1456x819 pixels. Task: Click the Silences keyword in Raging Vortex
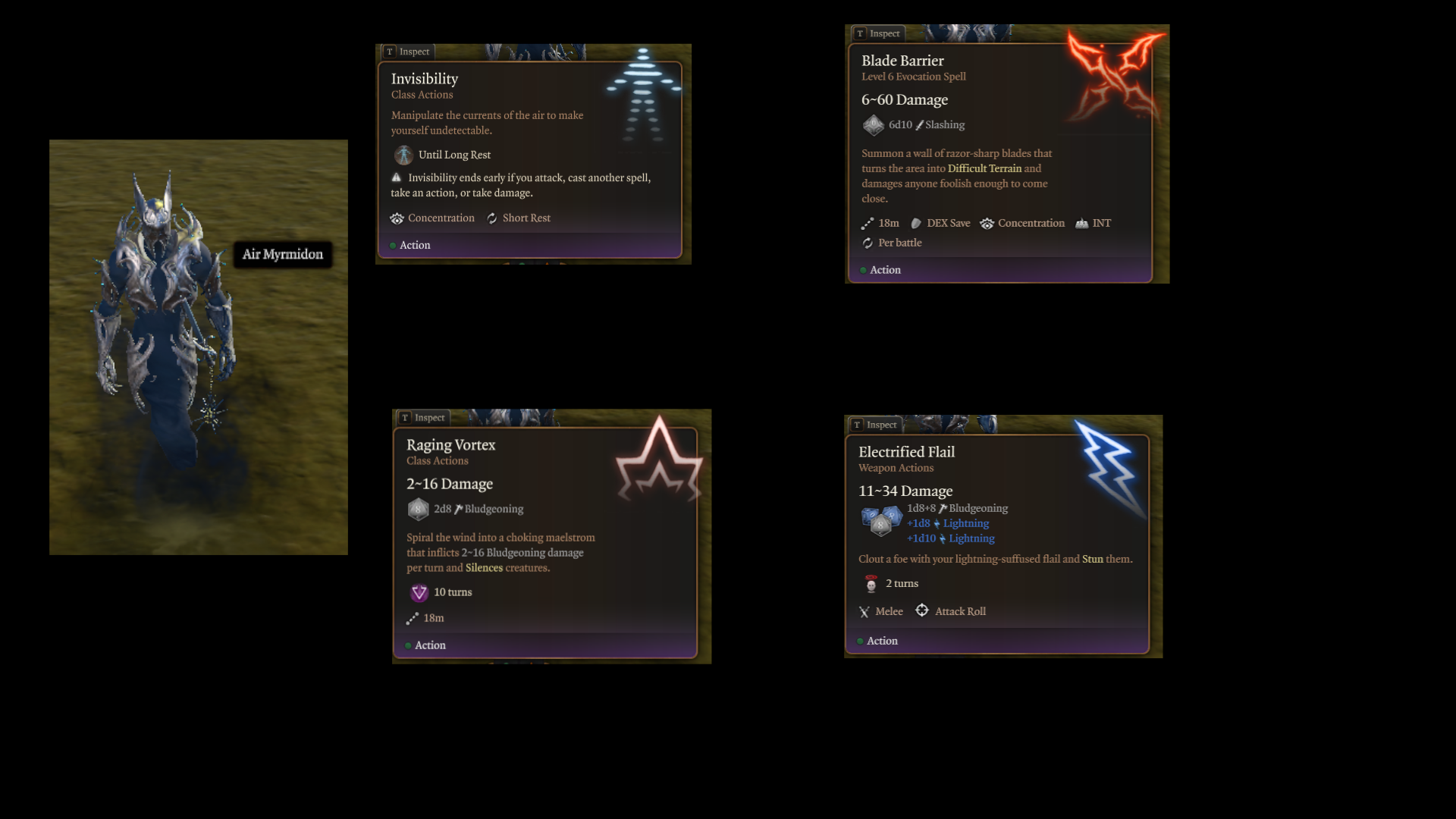[484, 568]
